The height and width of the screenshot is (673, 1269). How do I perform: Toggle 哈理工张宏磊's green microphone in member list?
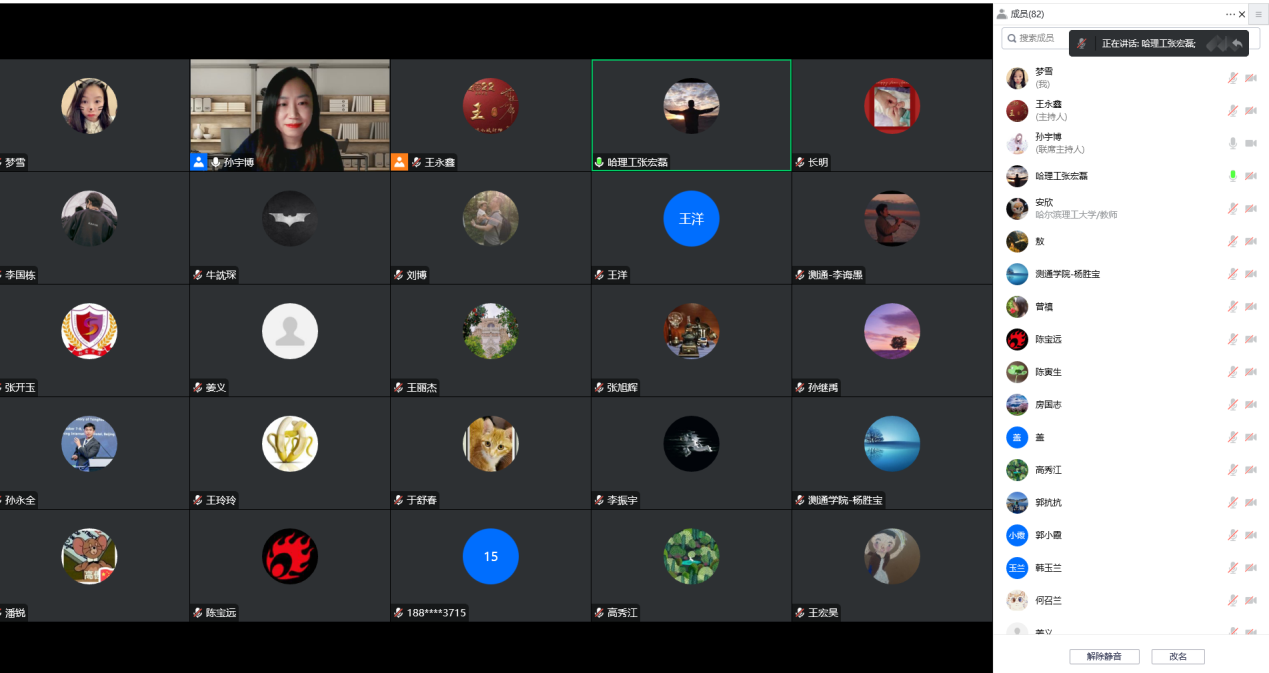[x=1232, y=176]
